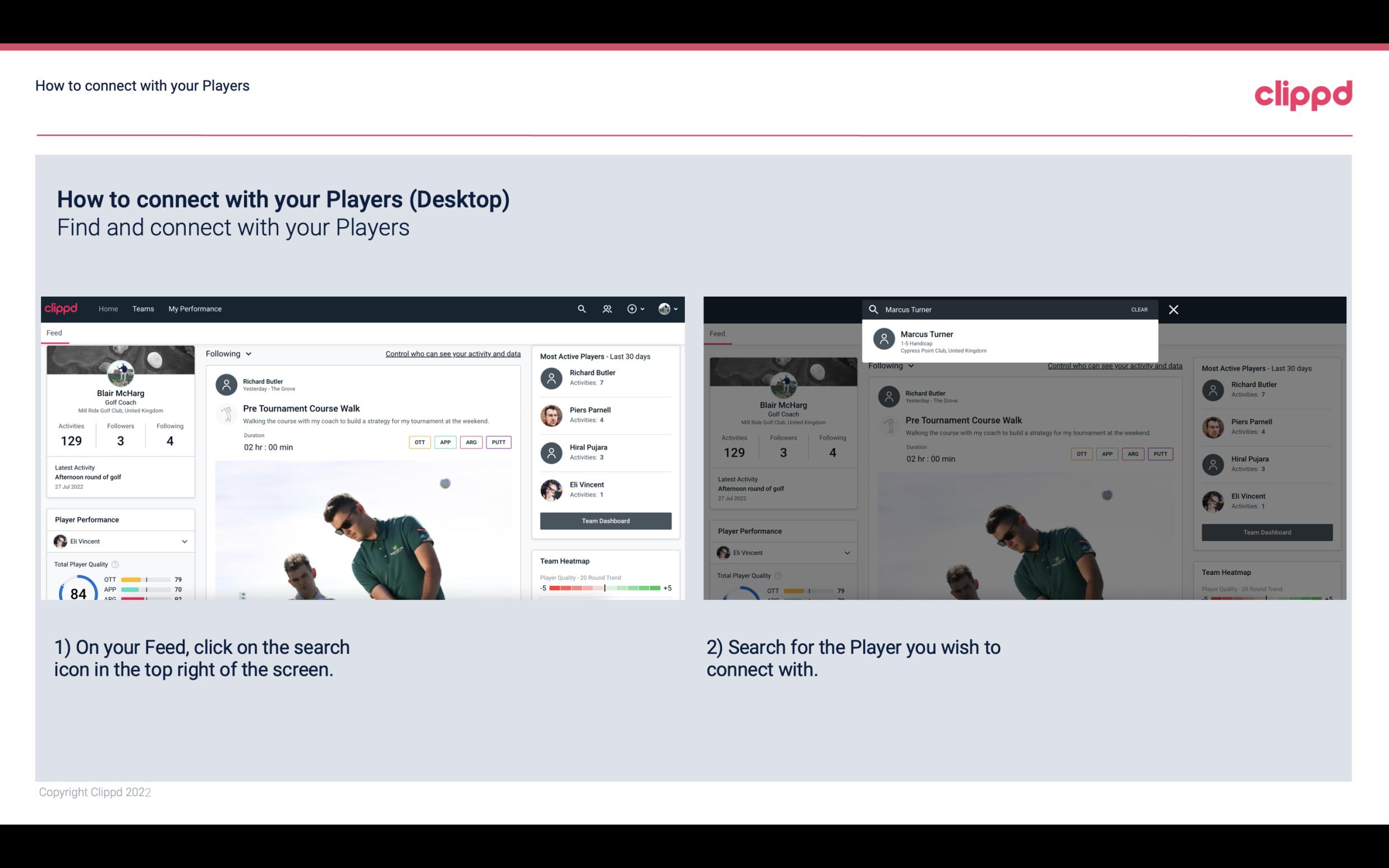Toggle the APP performance tag filter

[444, 442]
